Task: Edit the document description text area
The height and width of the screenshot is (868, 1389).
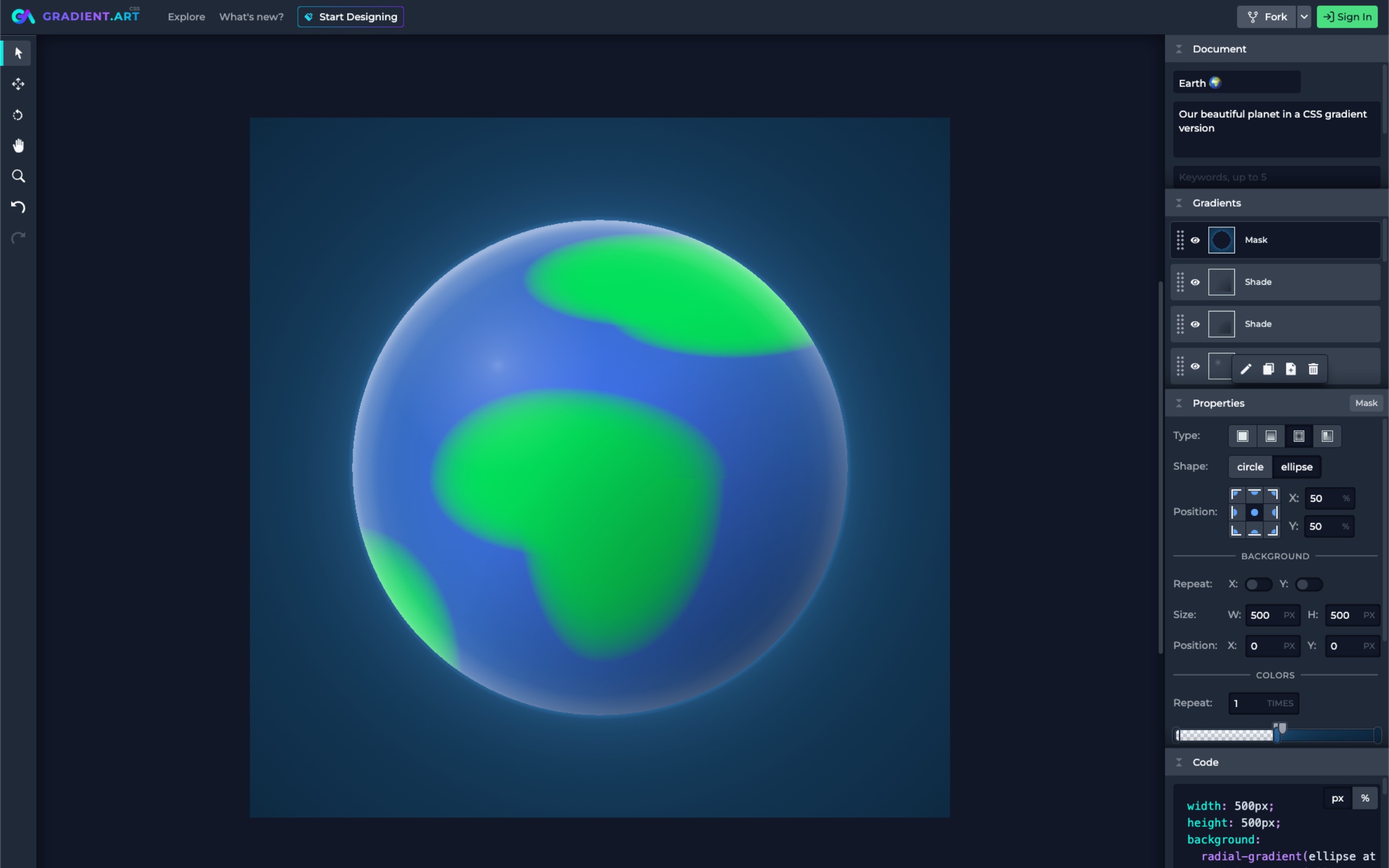Action: pos(1277,130)
